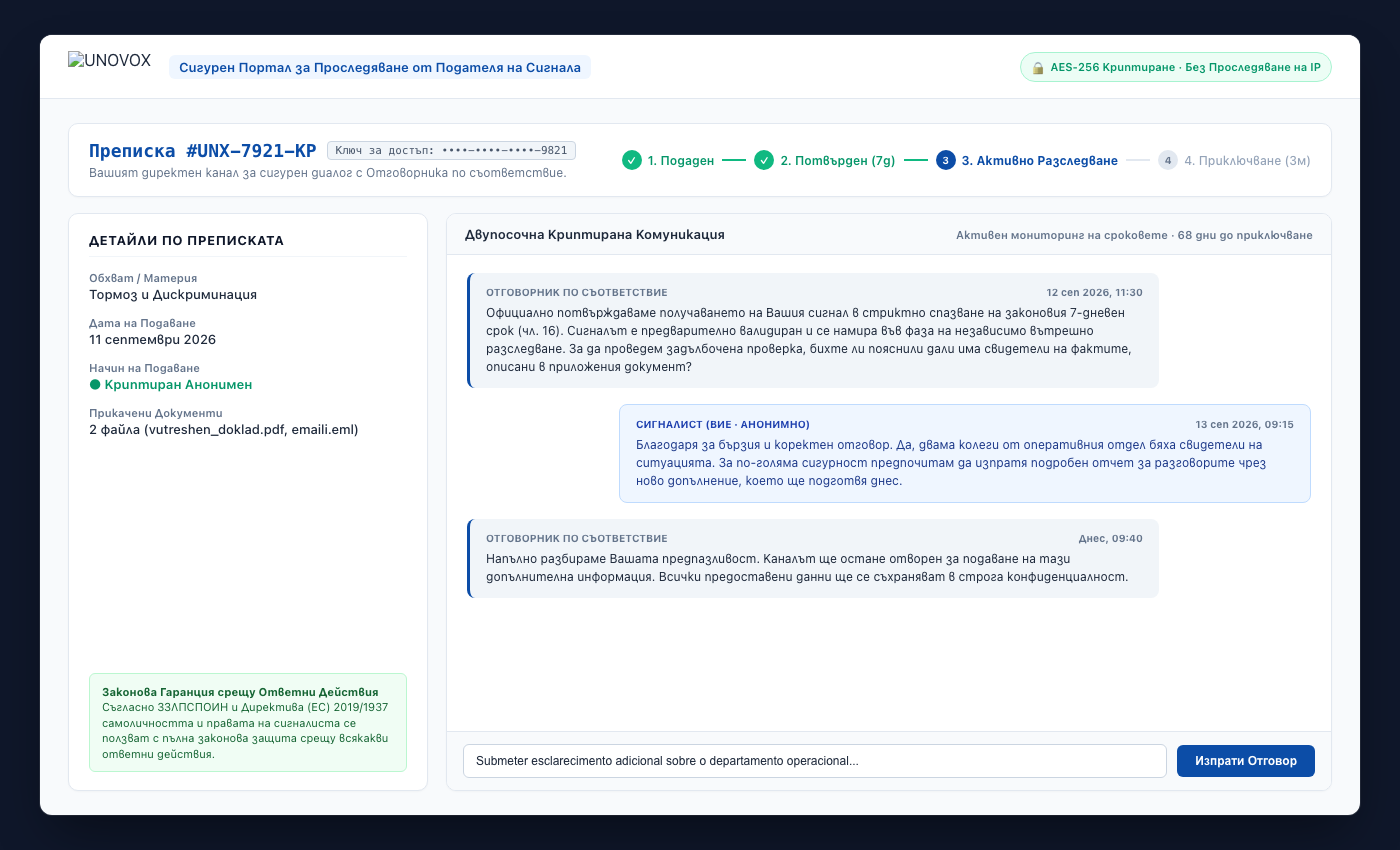Click the step 3 circle for Активно Разследване

(946, 160)
